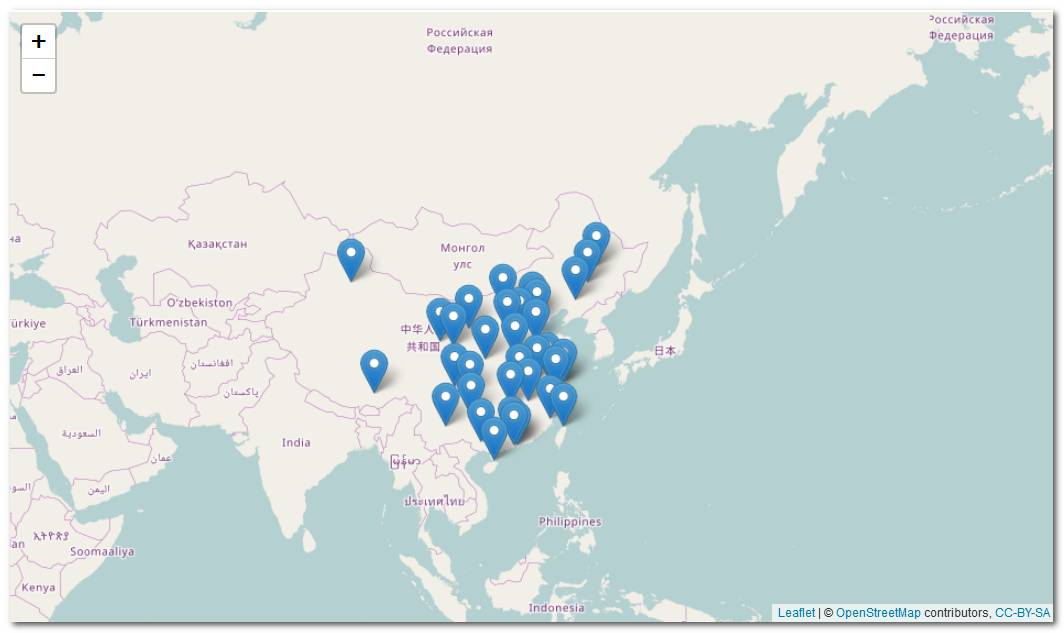The width and height of the screenshot is (1064, 633).
Task: Zoom out using the minus button
Action: [x=38, y=74]
